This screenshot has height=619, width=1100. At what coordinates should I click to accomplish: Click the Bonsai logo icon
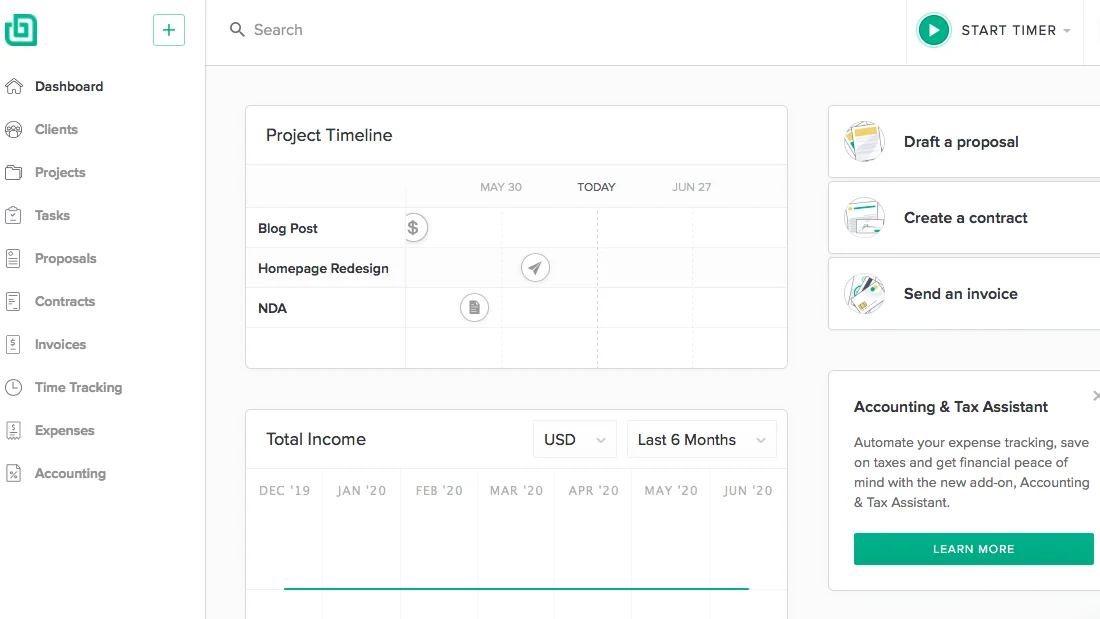pyautogui.click(x=21, y=30)
